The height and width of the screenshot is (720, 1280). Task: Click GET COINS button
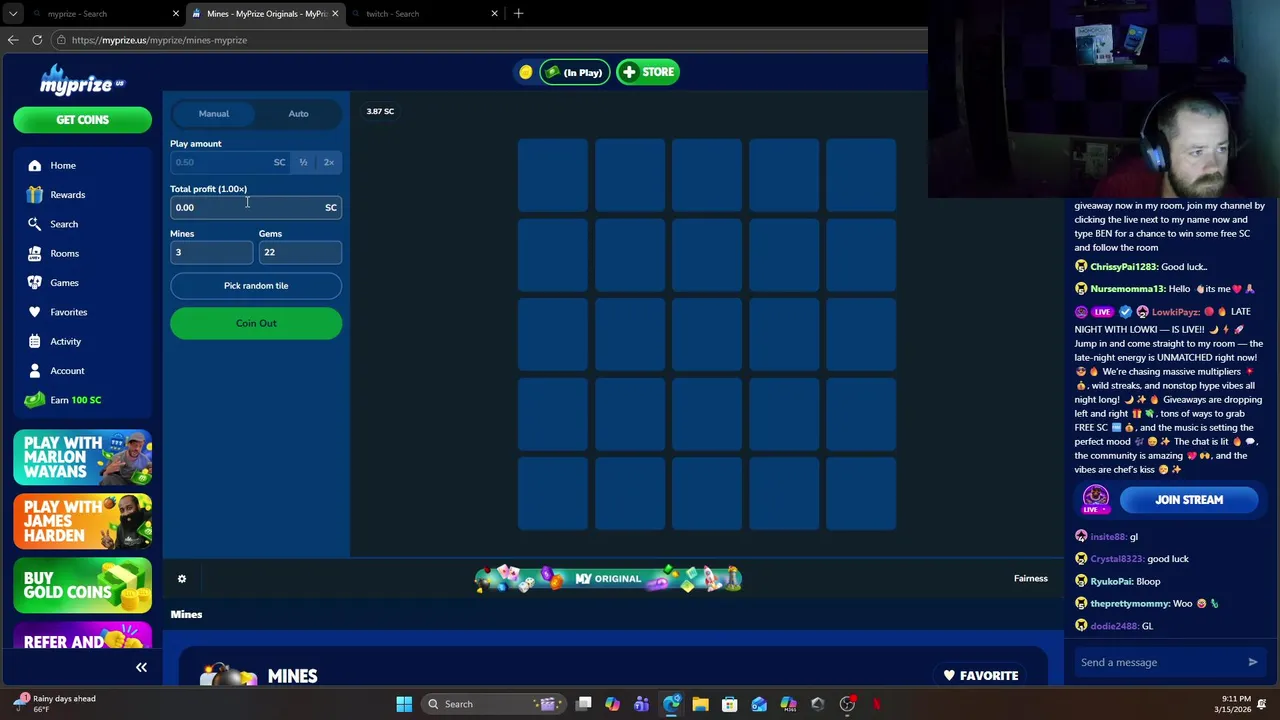(x=82, y=120)
